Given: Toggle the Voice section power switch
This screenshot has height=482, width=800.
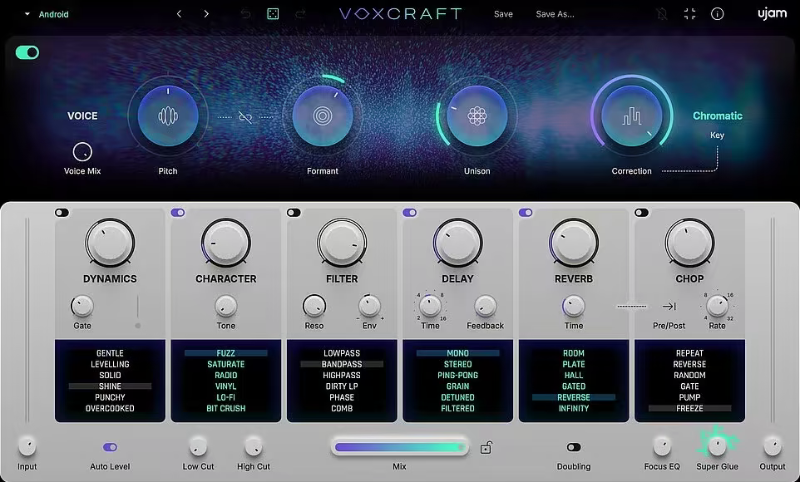Looking at the screenshot, I should pos(27,53).
